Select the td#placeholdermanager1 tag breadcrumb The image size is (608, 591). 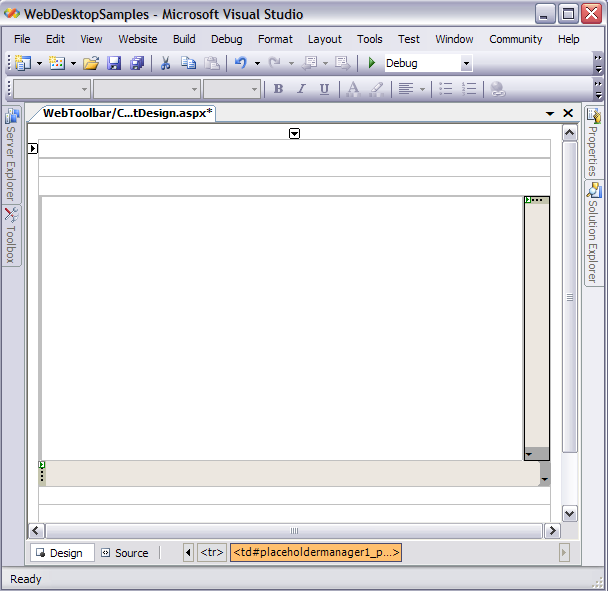[315, 552]
